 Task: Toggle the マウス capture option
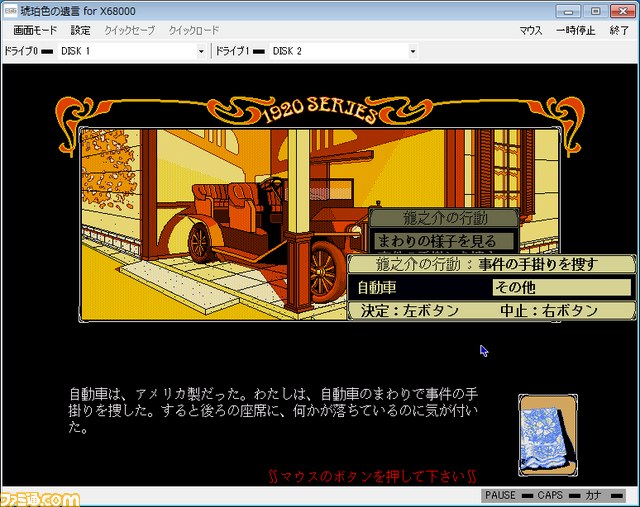[x=531, y=31]
